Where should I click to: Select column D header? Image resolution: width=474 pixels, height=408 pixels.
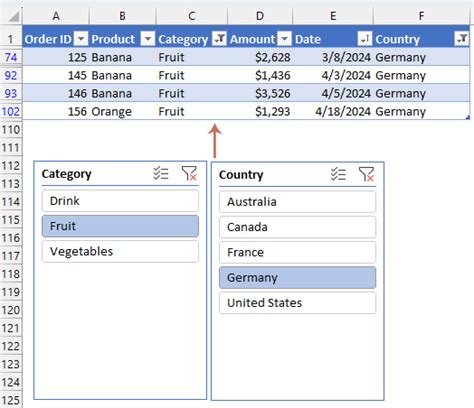tap(260, 16)
